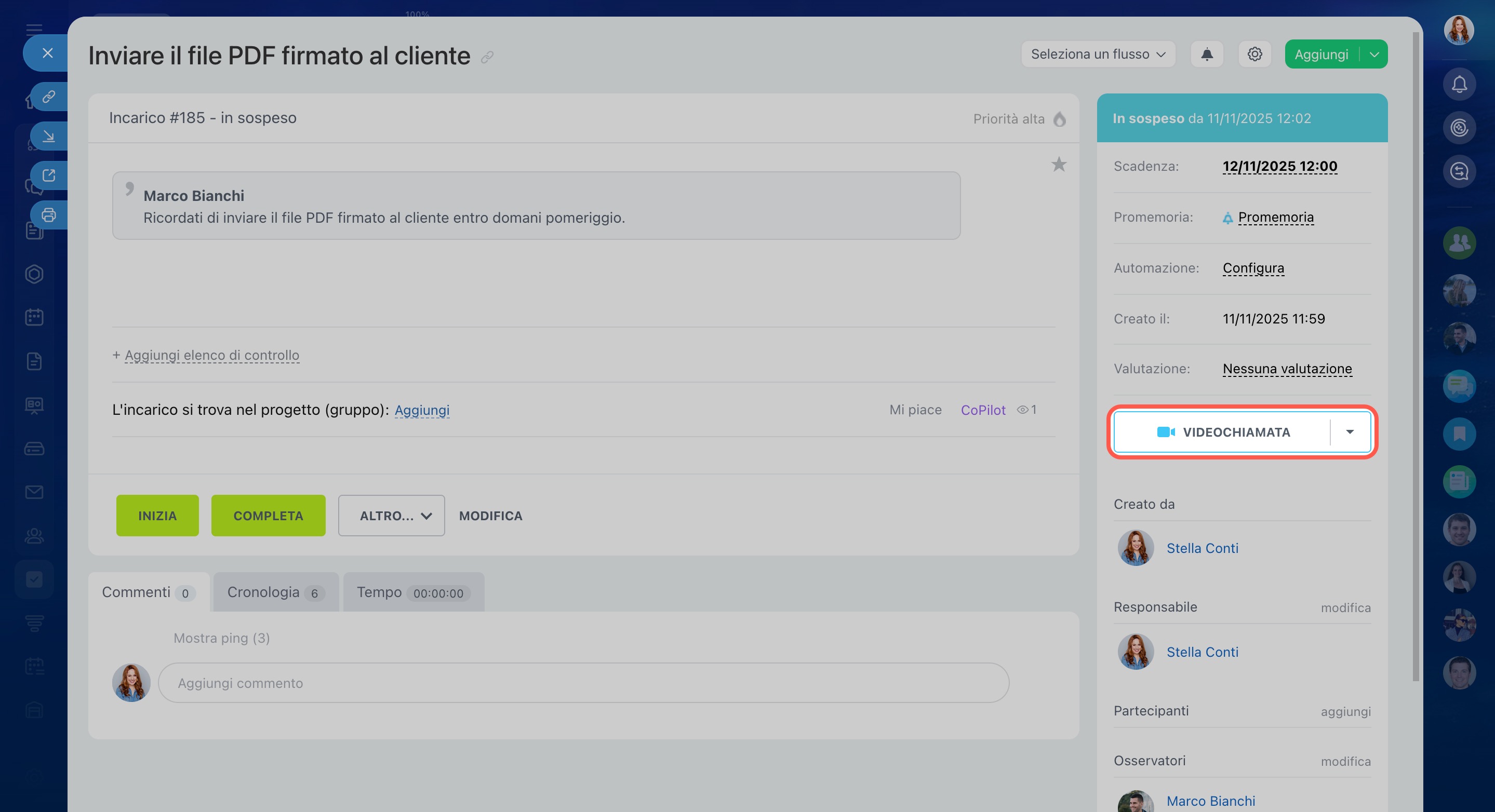Toggle Mi piace like on task

[915, 410]
